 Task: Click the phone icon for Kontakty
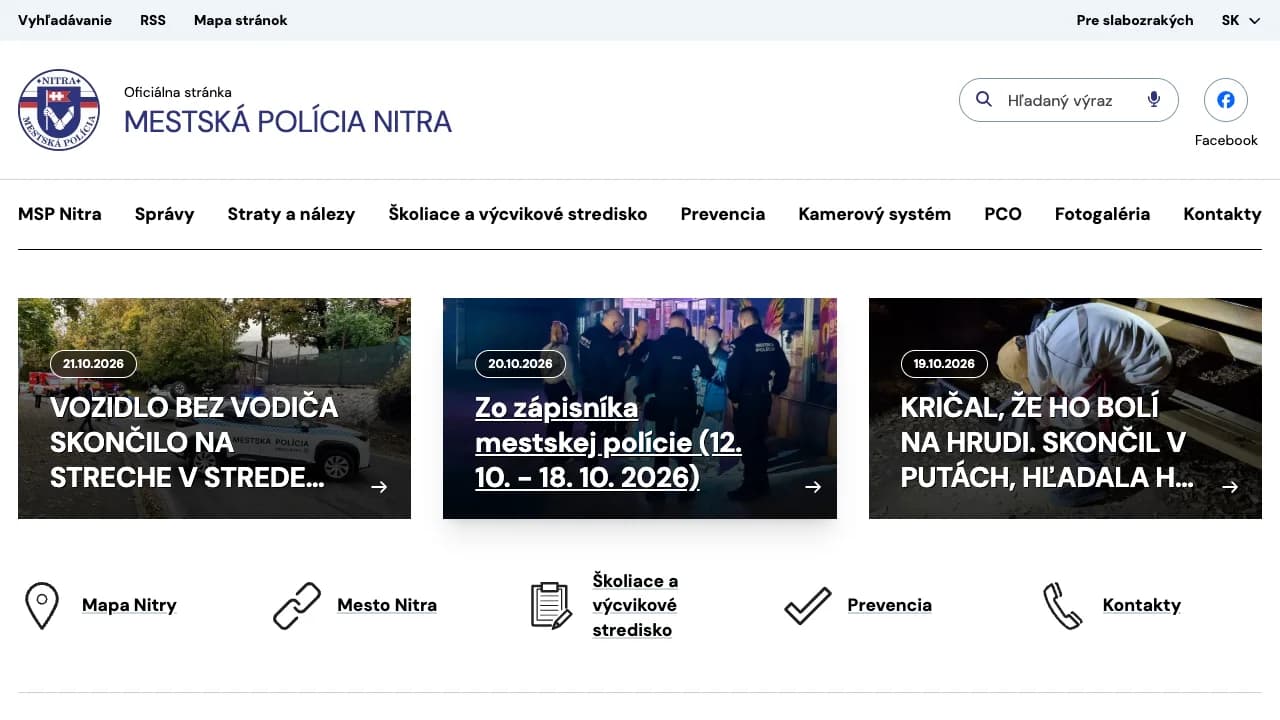pyautogui.click(x=1063, y=605)
